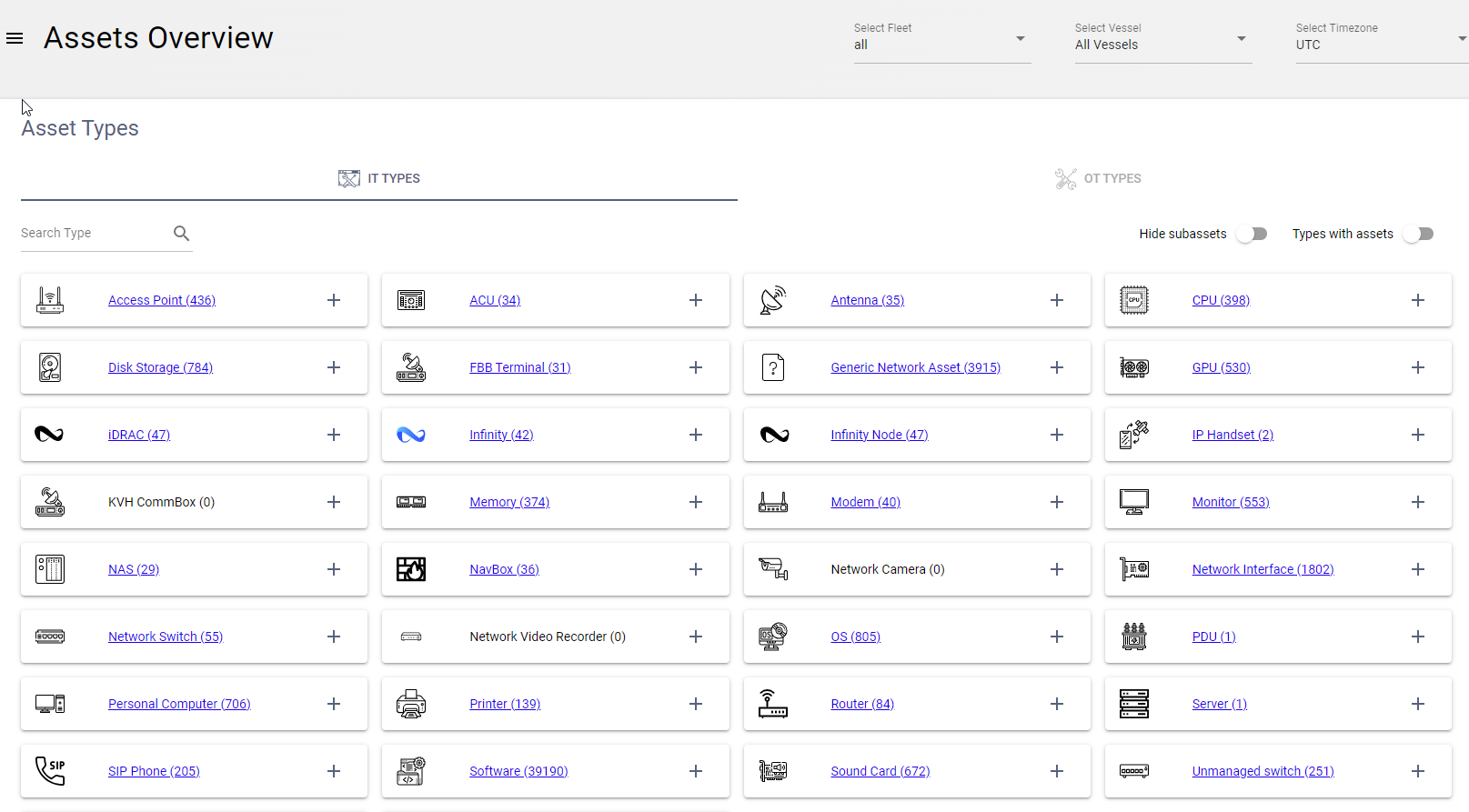Click the Monitor asset type icon
This screenshot has width=1469, height=812.
(1133, 502)
